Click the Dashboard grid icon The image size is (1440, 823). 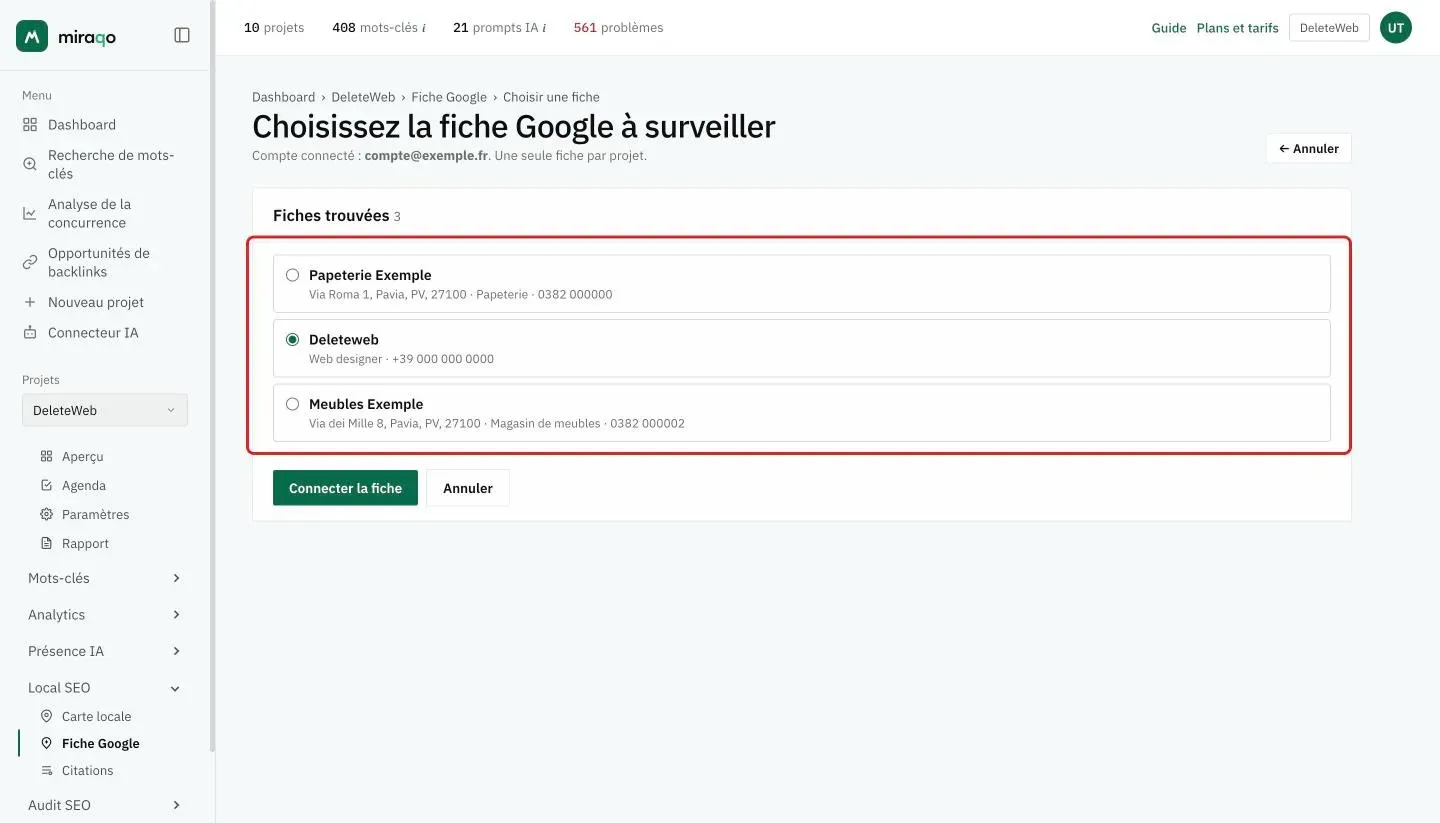(30, 125)
